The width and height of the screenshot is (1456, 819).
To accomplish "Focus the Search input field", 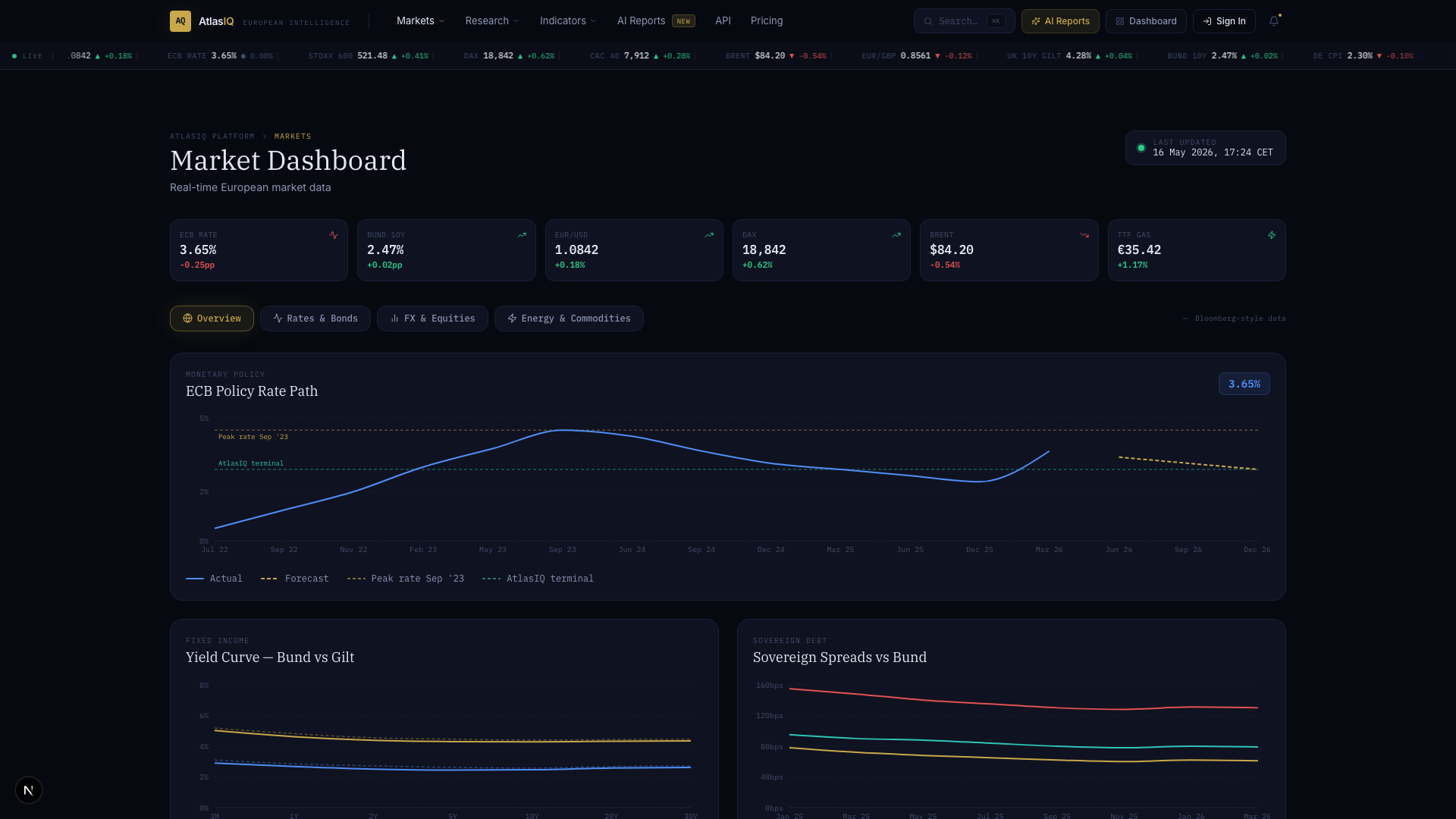I will 964,21.
